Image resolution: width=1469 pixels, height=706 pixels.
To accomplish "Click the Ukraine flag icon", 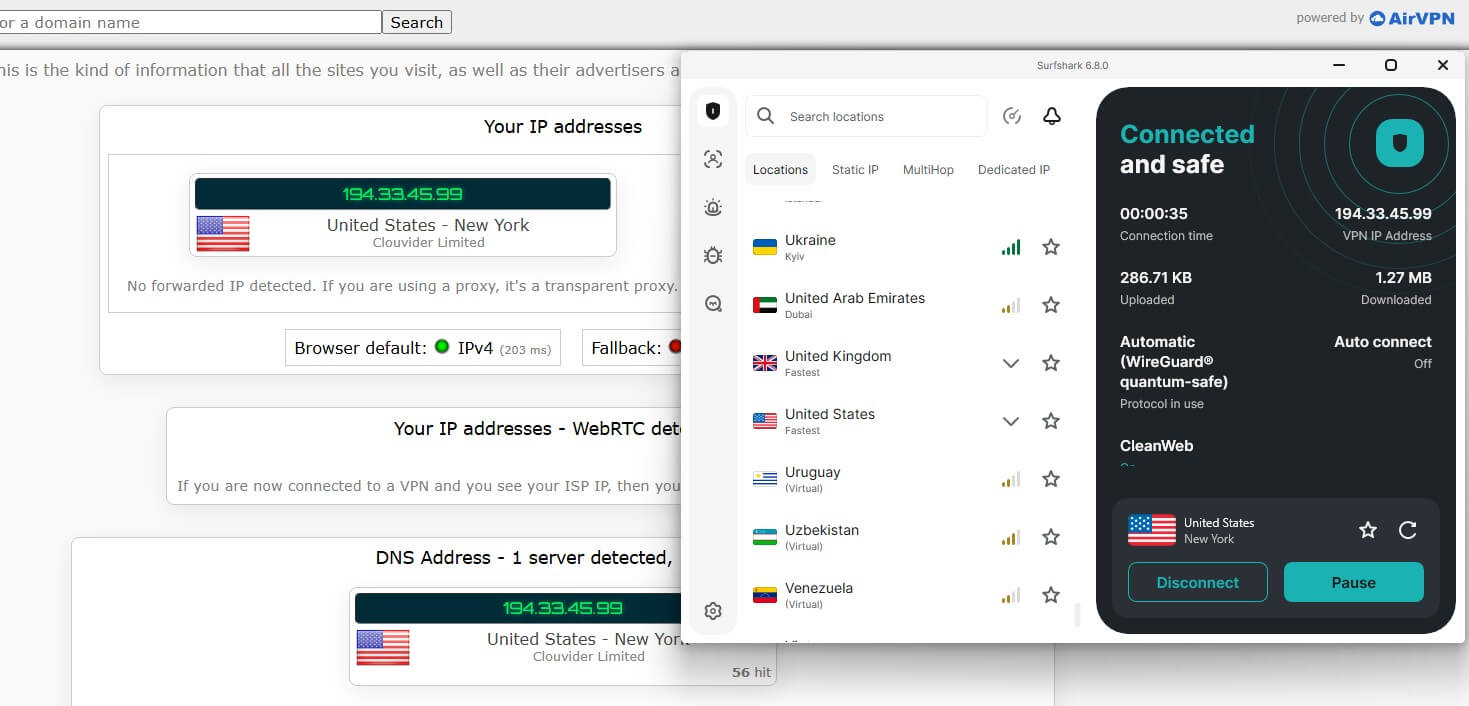I will (x=765, y=247).
